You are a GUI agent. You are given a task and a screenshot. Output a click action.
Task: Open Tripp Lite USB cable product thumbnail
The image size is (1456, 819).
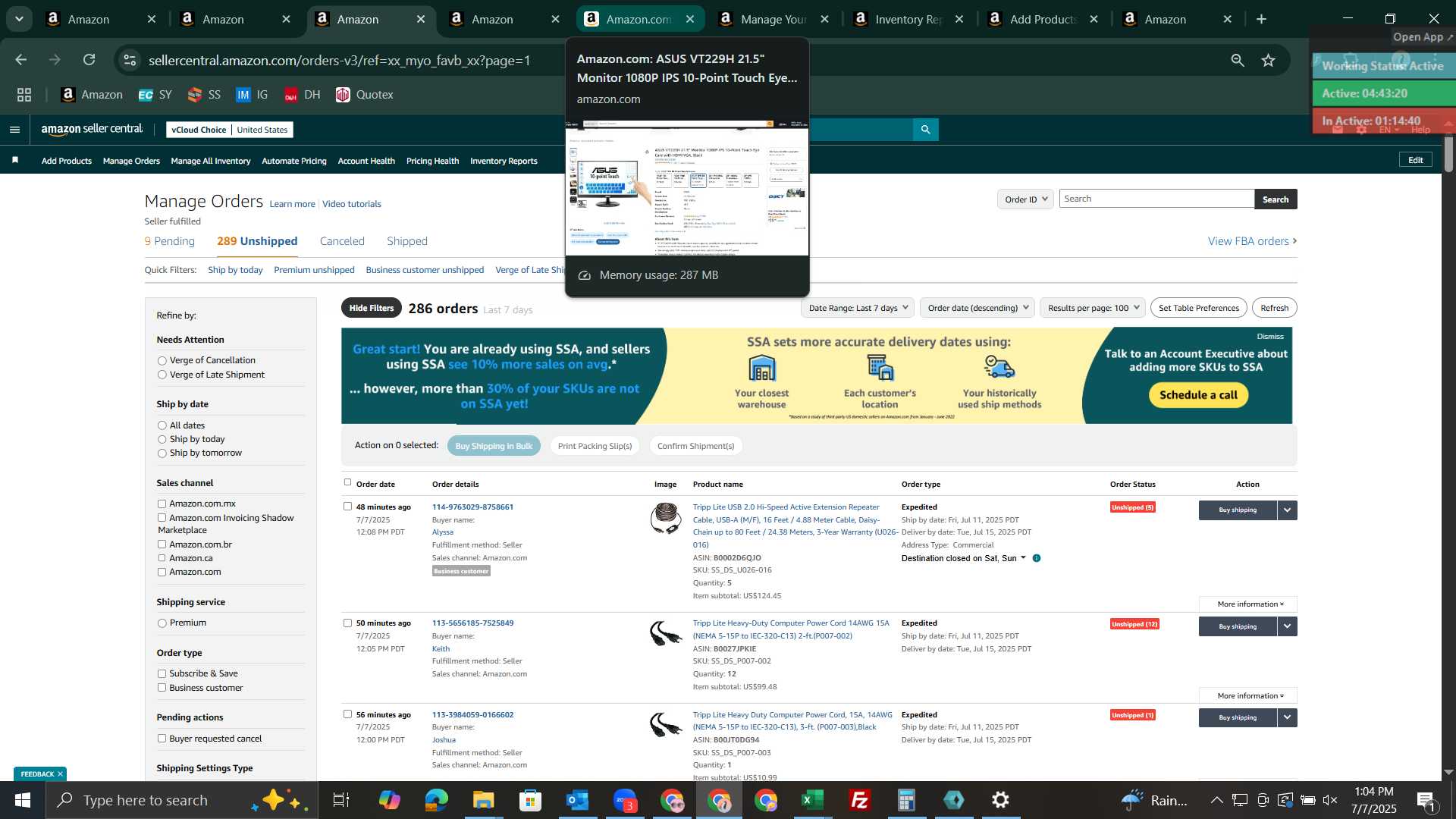coord(666,519)
